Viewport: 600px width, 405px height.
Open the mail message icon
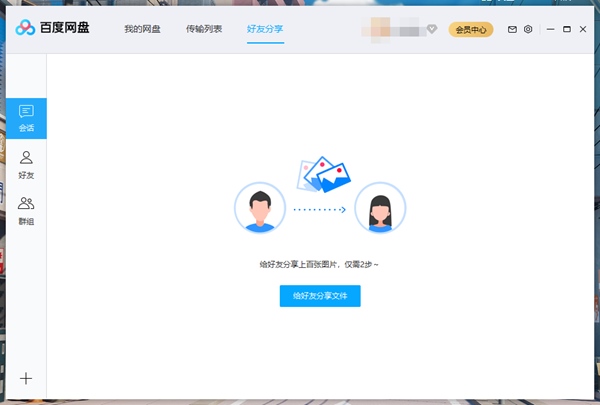(x=512, y=29)
